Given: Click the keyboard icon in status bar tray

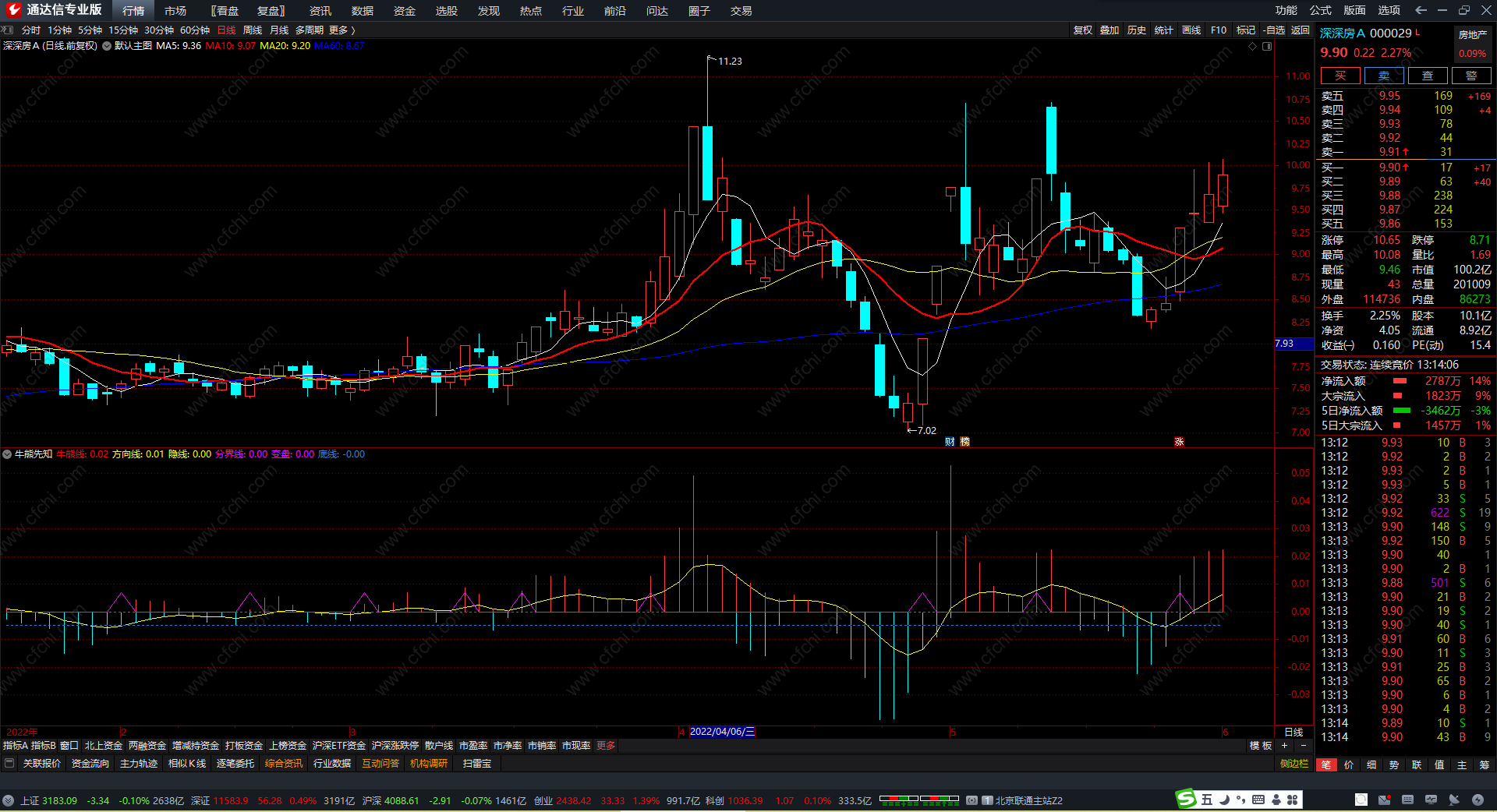Looking at the screenshot, I should click(1407, 800).
